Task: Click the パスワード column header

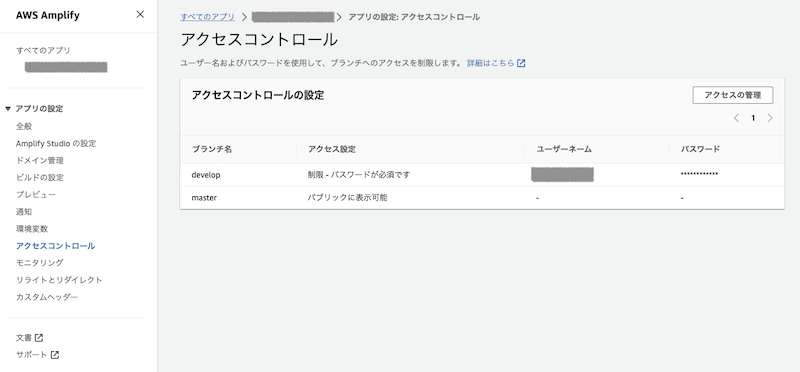Action: coord(701,149)
